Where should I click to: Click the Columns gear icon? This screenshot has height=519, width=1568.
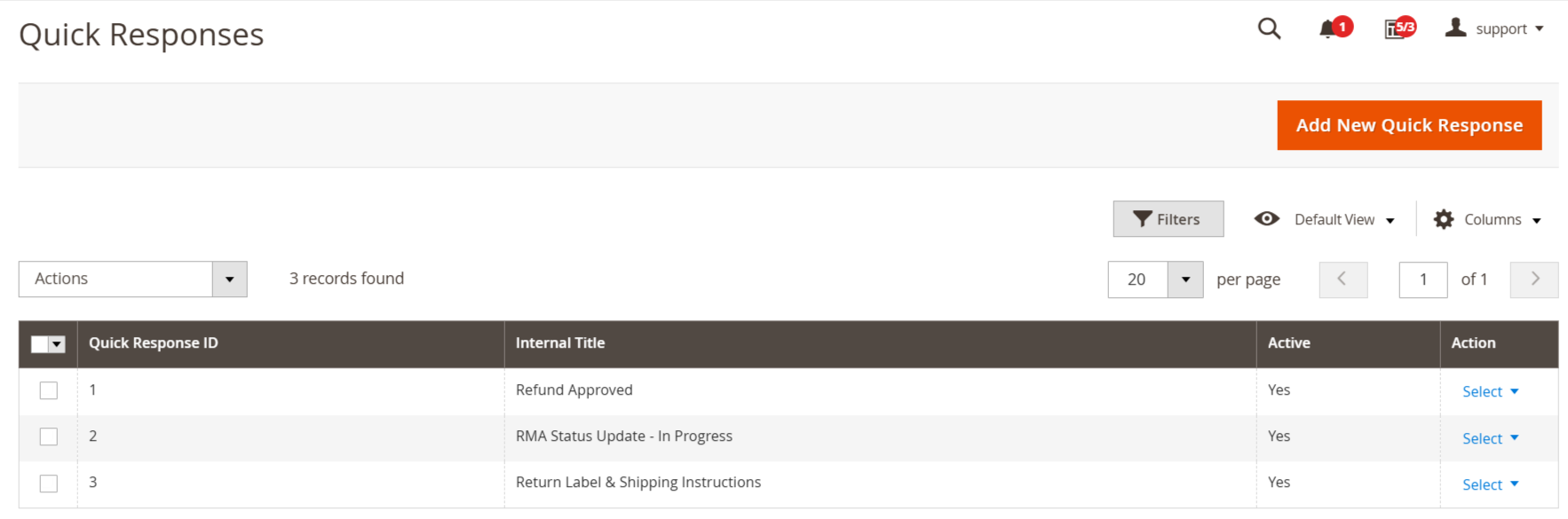tap(1444, 219)
